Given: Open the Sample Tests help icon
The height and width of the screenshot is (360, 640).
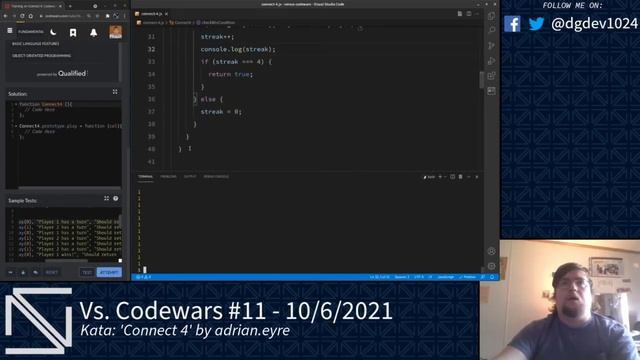Looking at the screenshot, I should tap(116, 198).
